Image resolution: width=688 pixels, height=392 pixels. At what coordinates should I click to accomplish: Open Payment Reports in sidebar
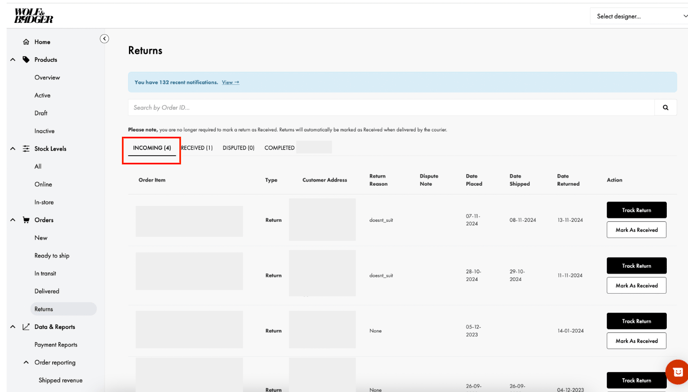point(56,345)
